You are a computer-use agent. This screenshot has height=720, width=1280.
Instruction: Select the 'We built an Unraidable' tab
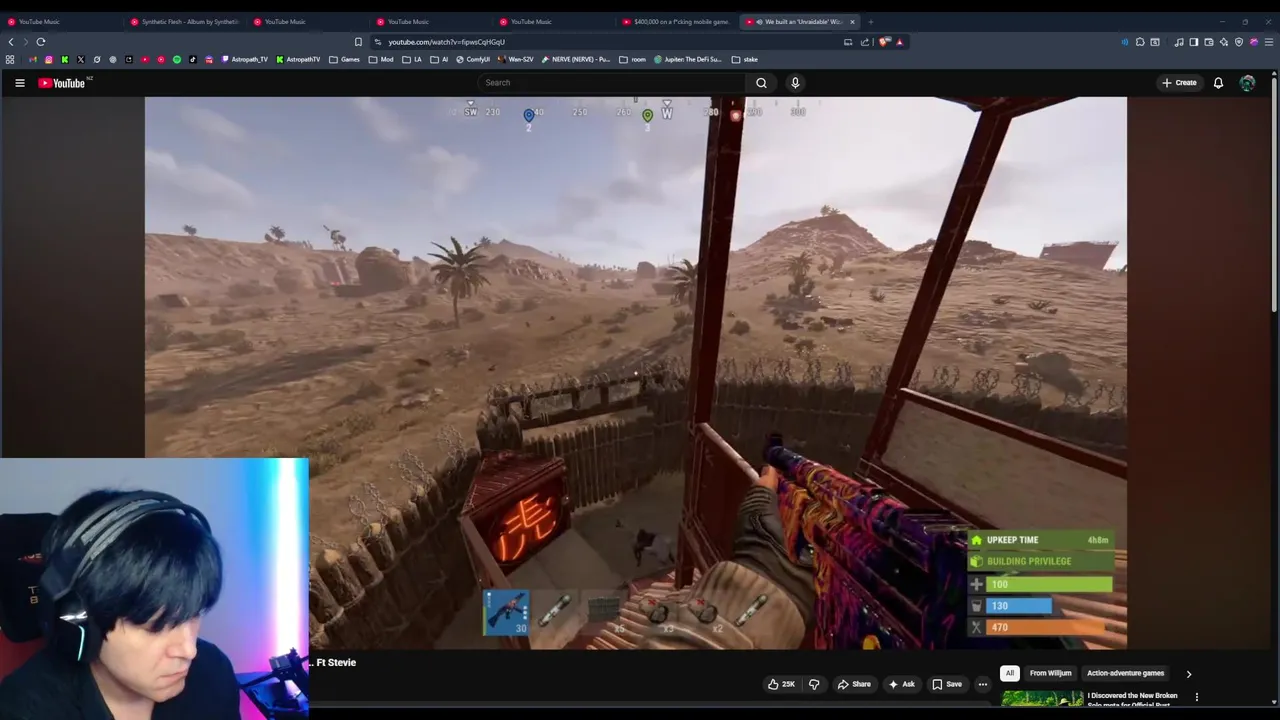click(797, 21)
